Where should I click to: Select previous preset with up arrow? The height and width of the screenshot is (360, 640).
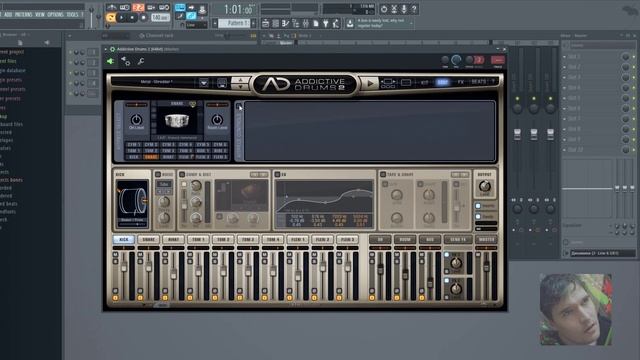pos(240,80)
